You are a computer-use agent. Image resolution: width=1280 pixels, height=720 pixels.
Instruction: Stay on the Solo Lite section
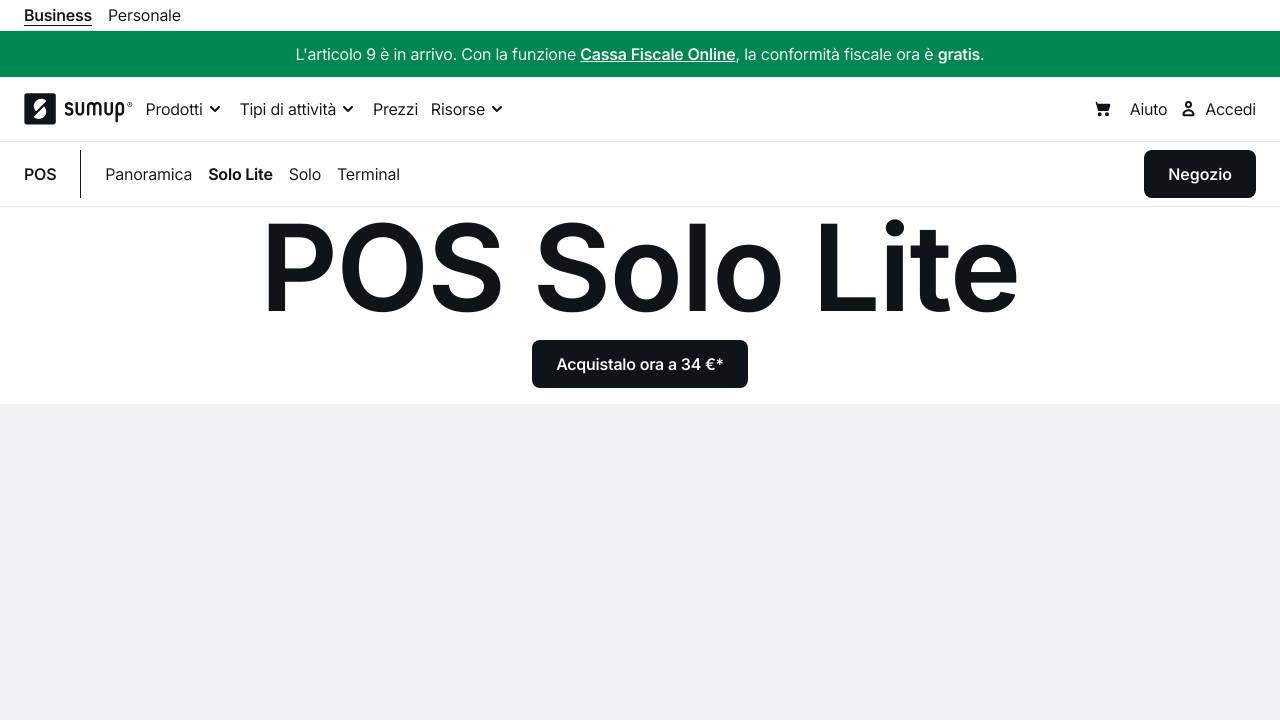point(240,174)
